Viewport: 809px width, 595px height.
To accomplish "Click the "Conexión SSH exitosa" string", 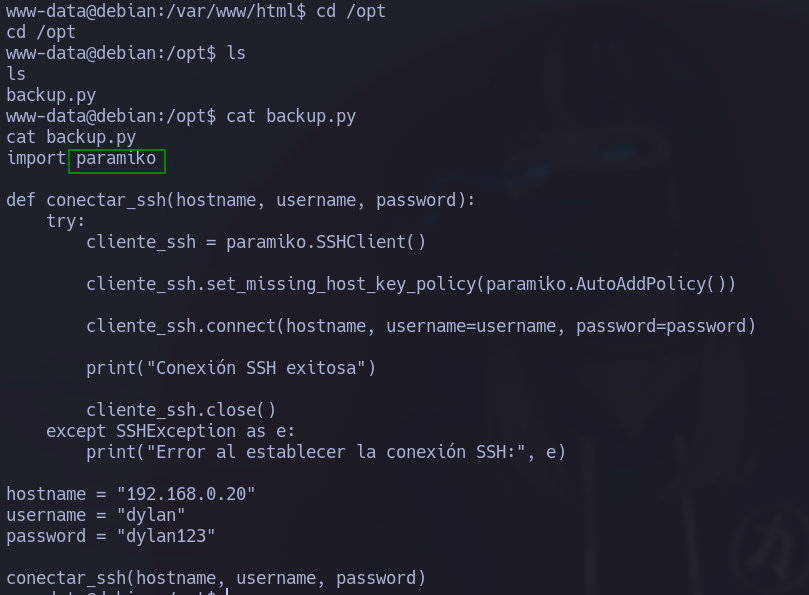I will point(261,368).
